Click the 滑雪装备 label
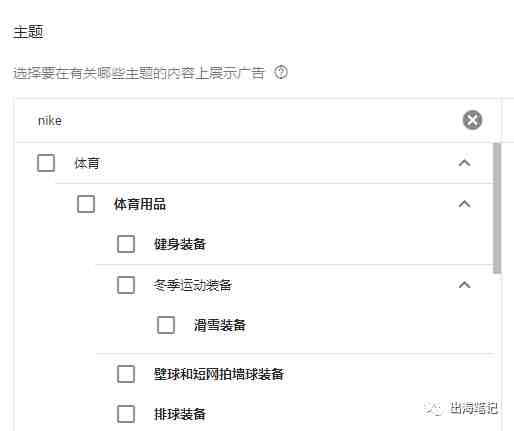514x431 pixels. tap(220, 325)
